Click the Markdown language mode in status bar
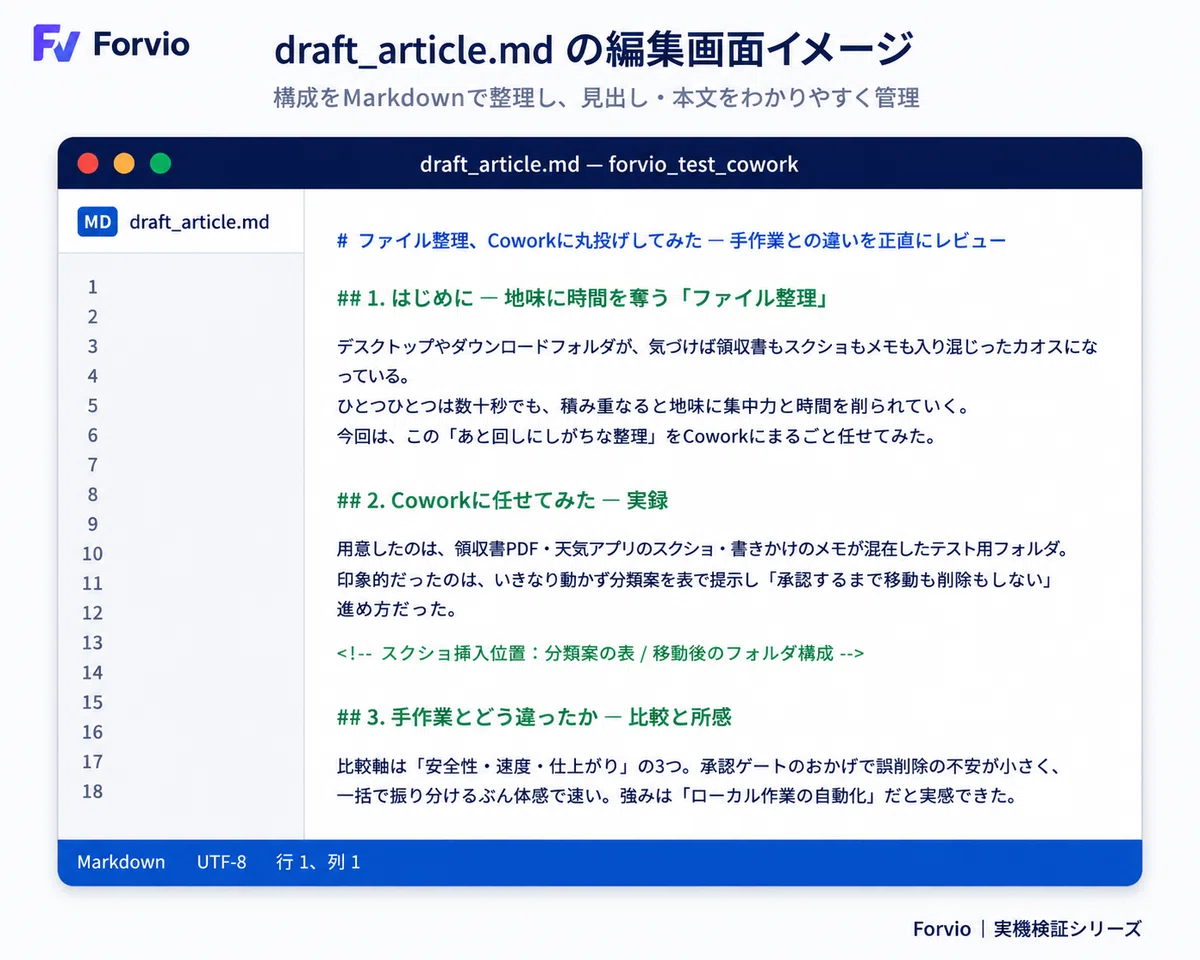 point(121,861)
